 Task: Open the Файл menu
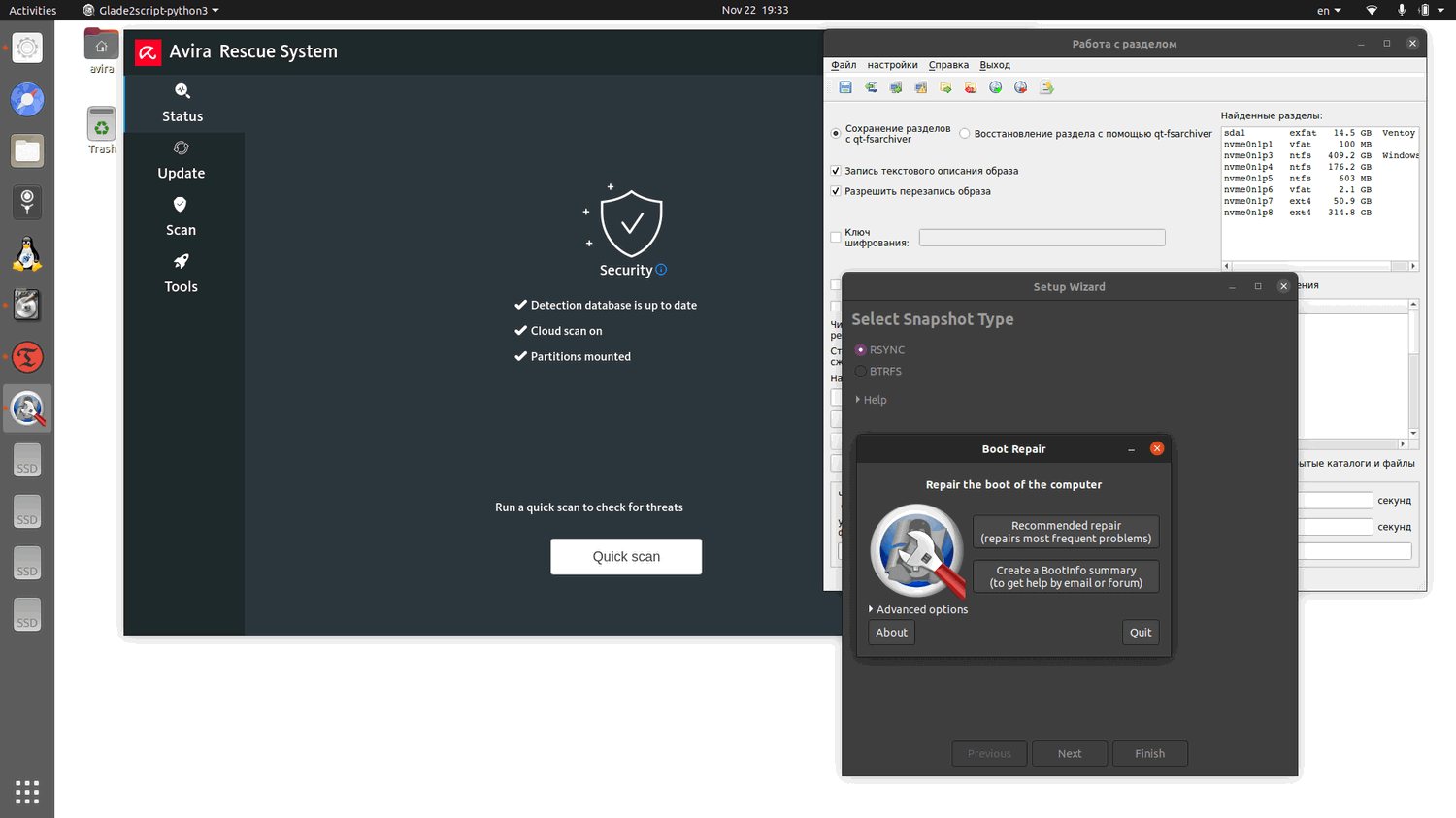pyautogui.click(x=844, y=65)
